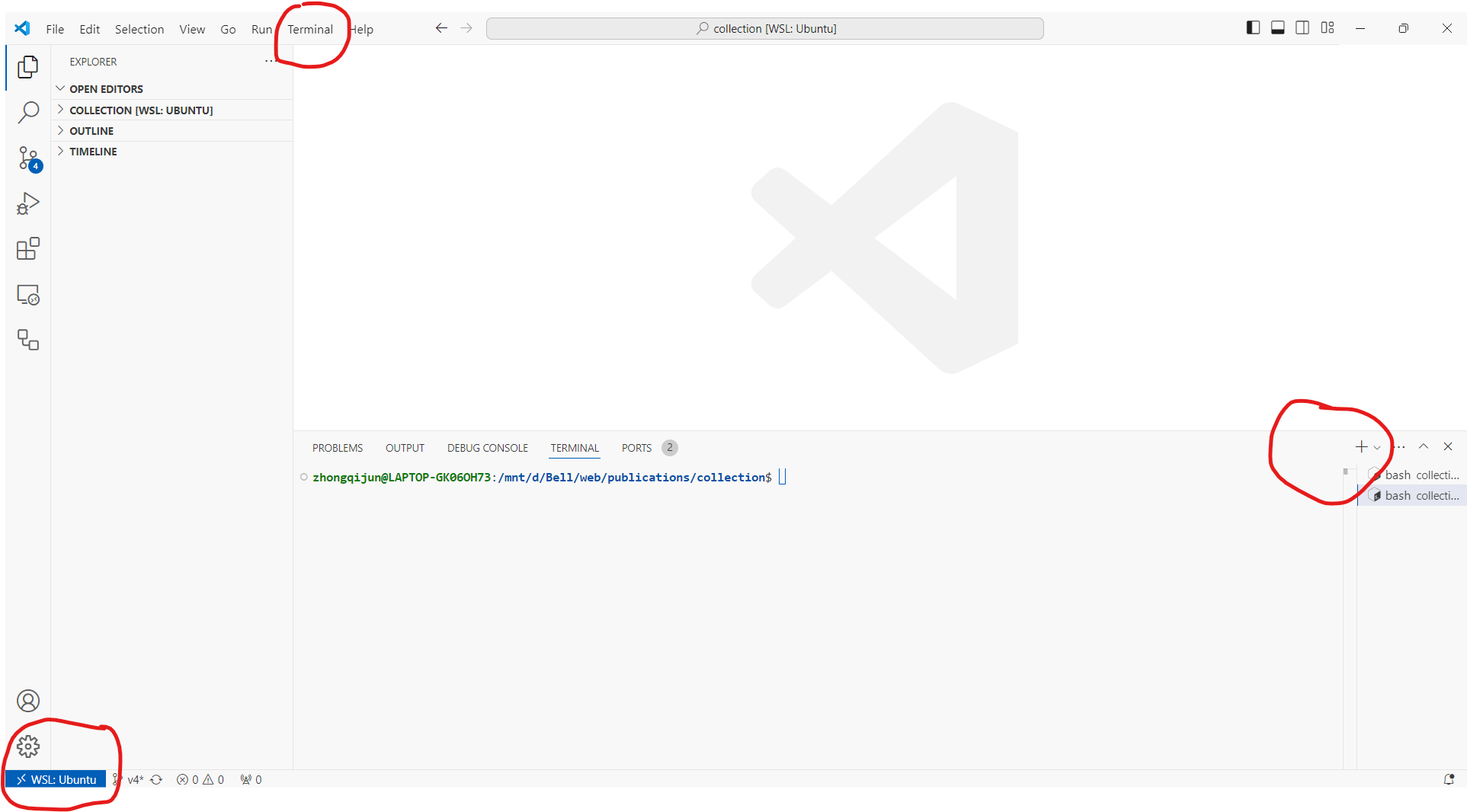
Task: Open the View menu
Action: [x=192, y=29]
